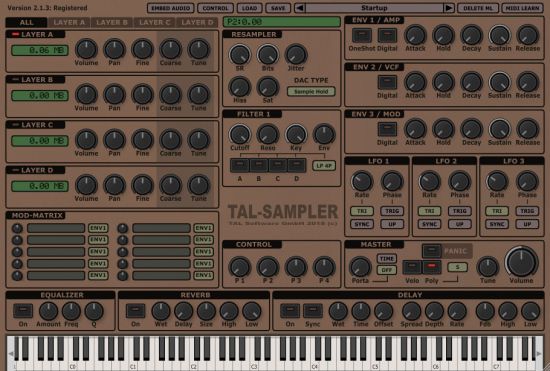Click the EMBED AUDIO button
Viewport: 550px width, 371px height.
[x=170, y=8]
